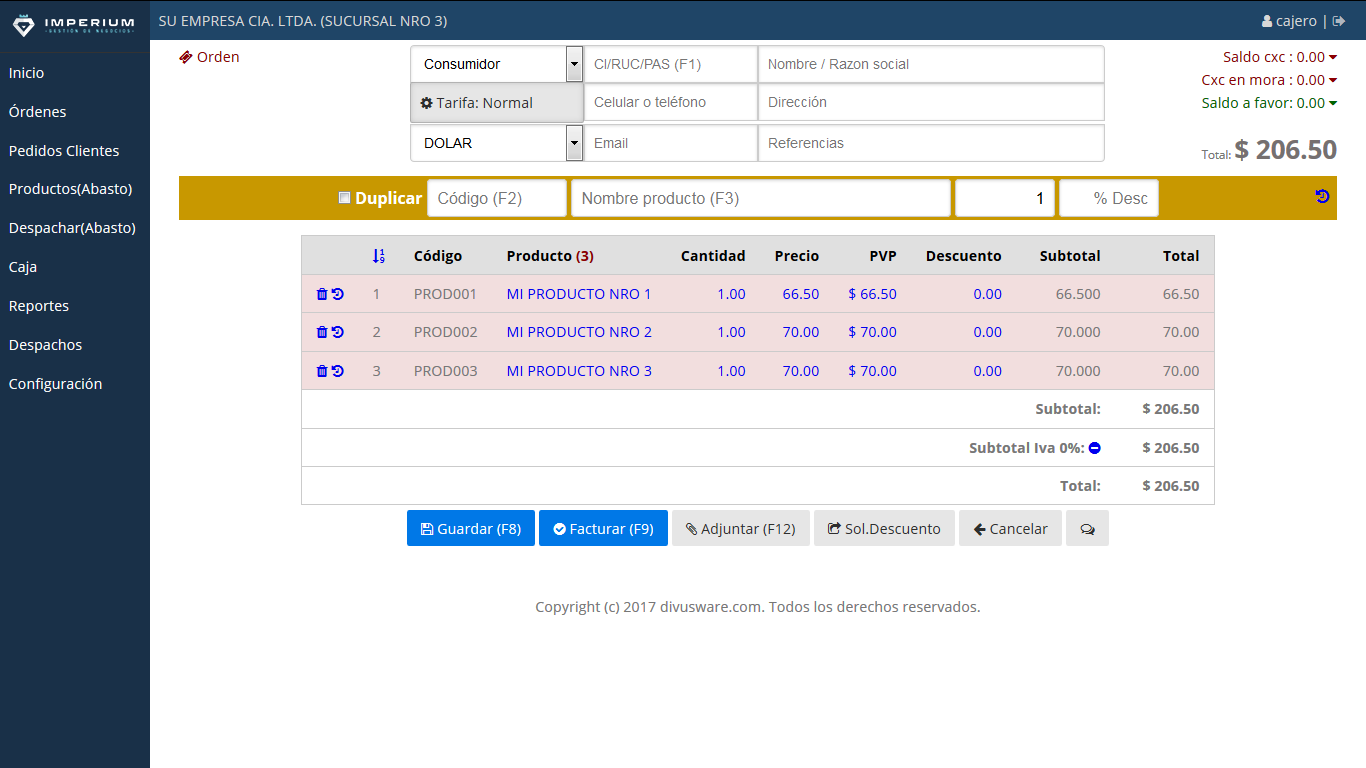
Task: Click the PROD003 code cell
Action: [x=445, y=371]
